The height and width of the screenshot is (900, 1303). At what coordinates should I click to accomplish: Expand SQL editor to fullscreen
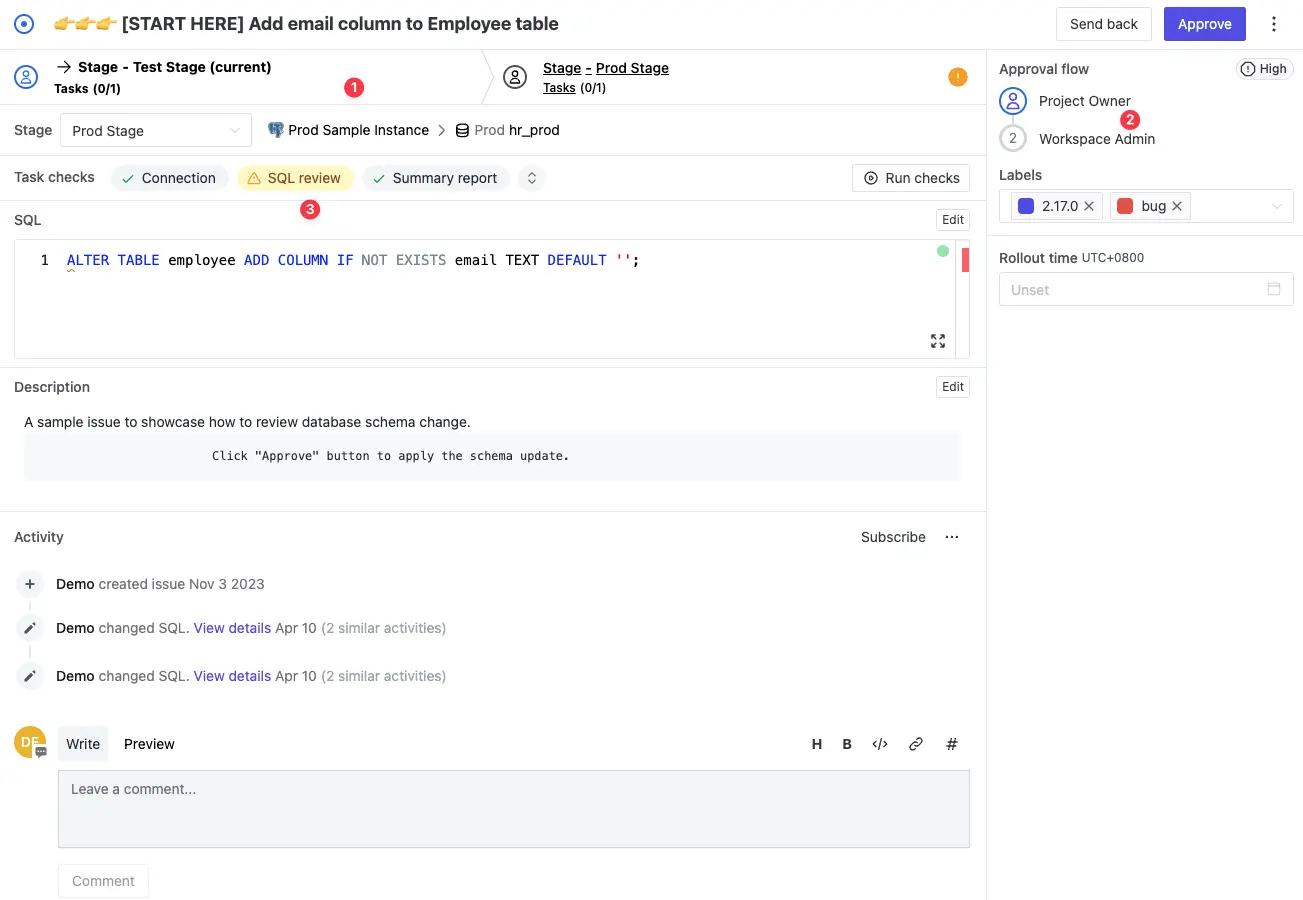pyautogui.click(x=938, y=341)
